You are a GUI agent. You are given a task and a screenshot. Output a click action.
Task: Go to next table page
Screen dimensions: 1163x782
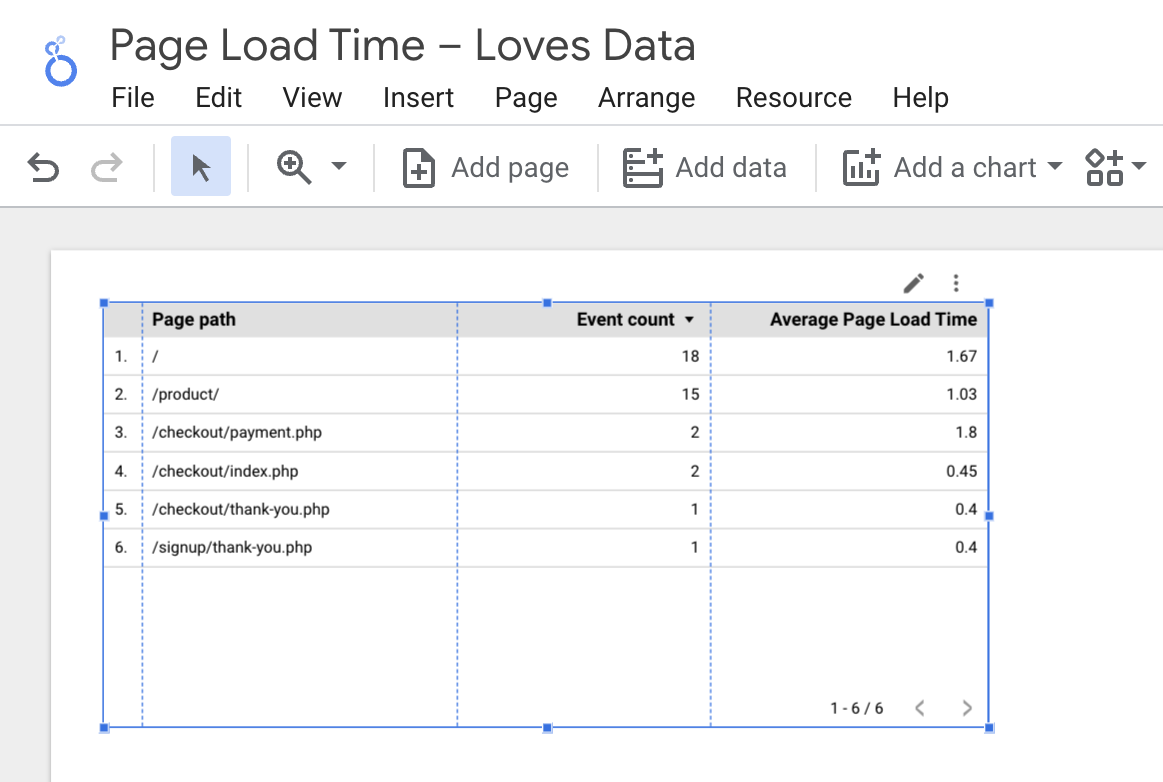pos(966,708)
